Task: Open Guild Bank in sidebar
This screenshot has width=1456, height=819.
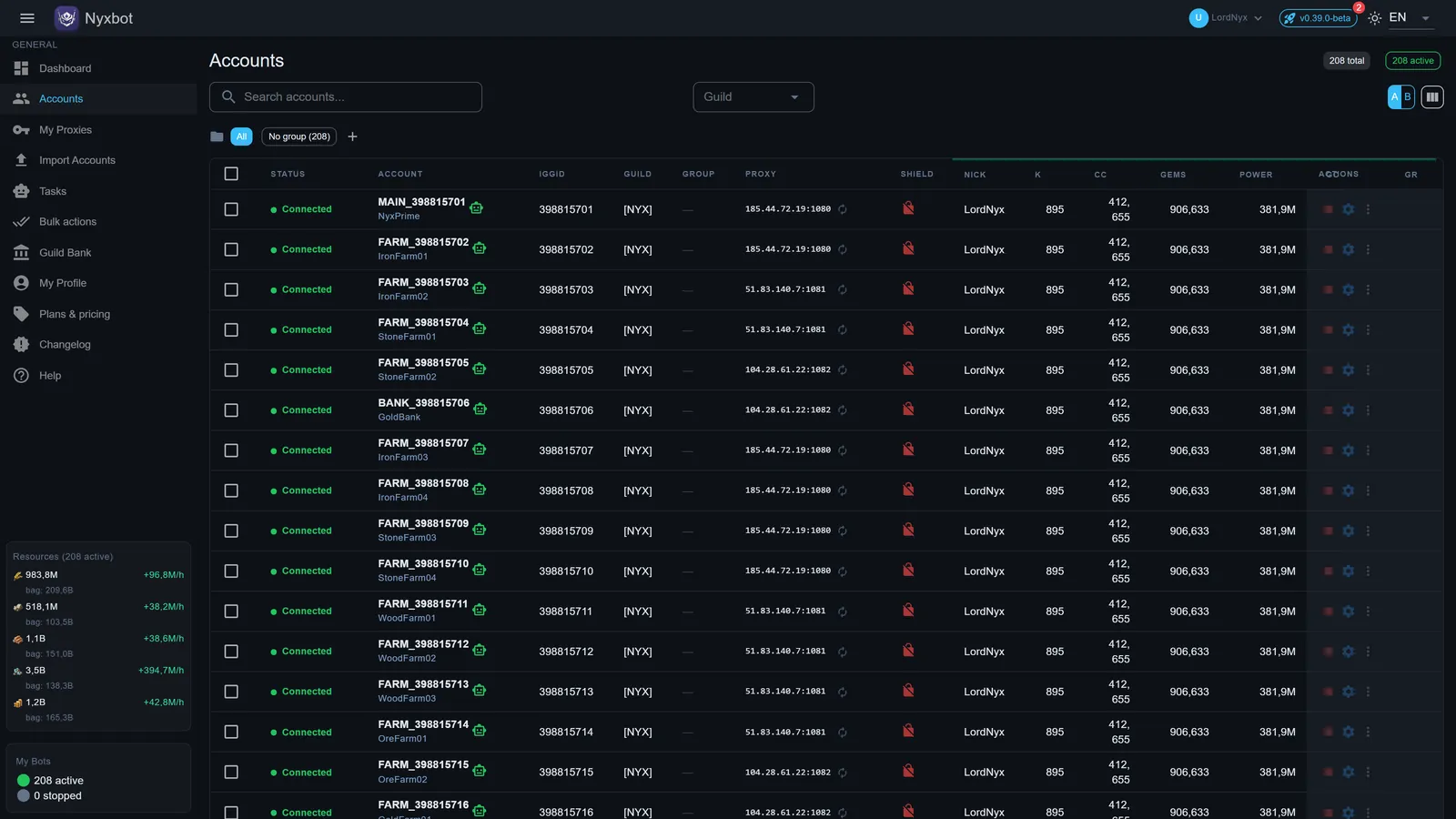Action: point(98,253)
